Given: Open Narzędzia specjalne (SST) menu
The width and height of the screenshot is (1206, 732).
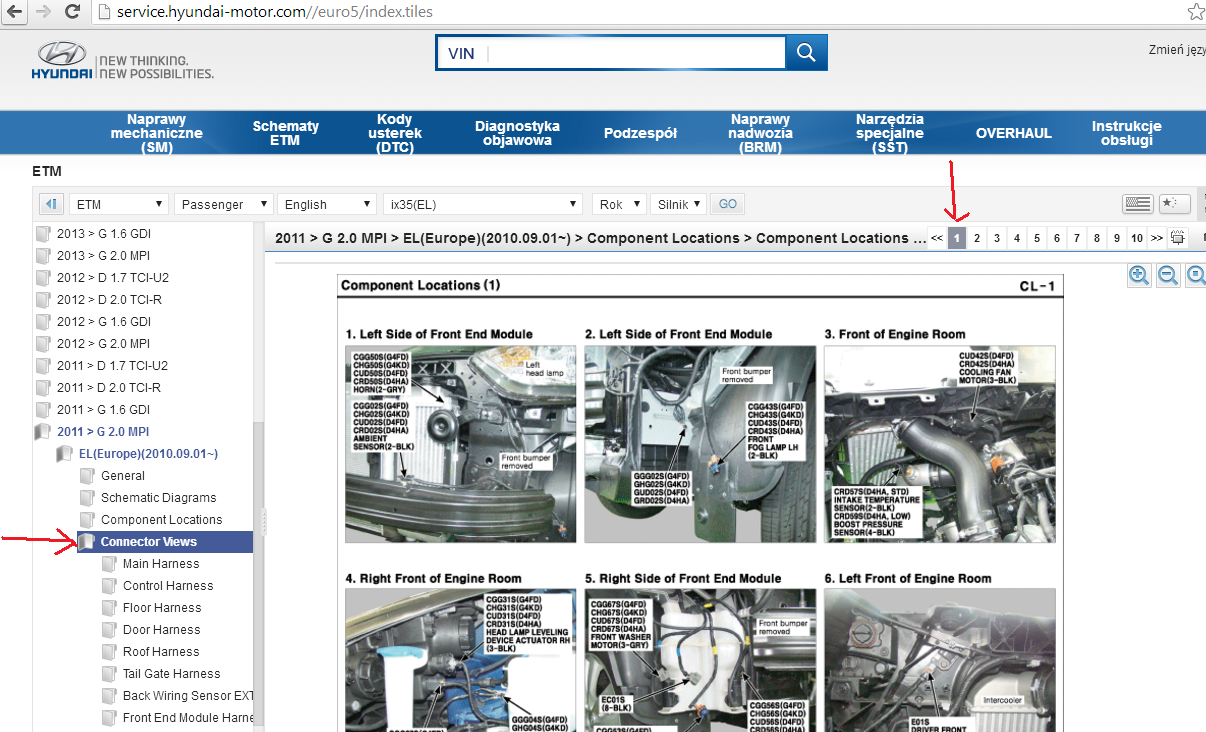Looking at the screenshot, I should [x=889, y=133].
